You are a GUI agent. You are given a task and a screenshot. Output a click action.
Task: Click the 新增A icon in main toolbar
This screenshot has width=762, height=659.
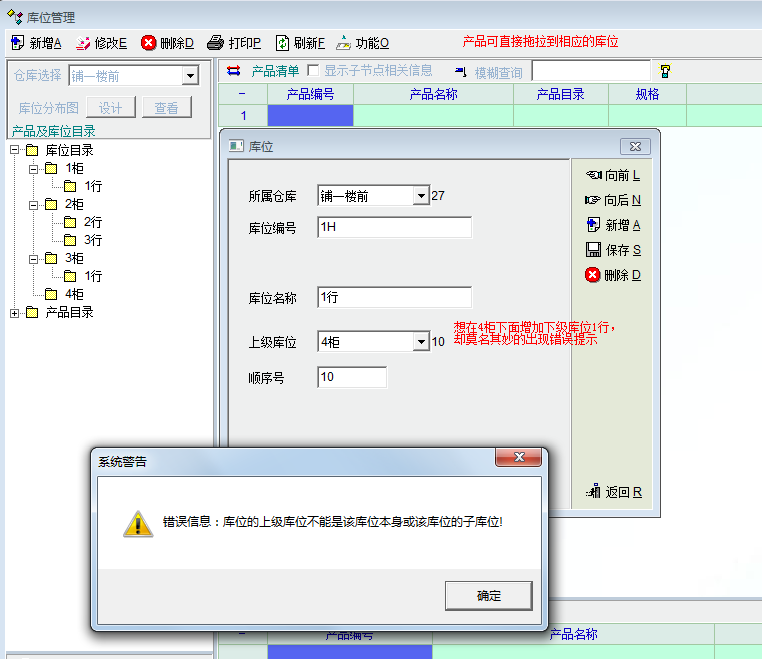click(17, 43)
